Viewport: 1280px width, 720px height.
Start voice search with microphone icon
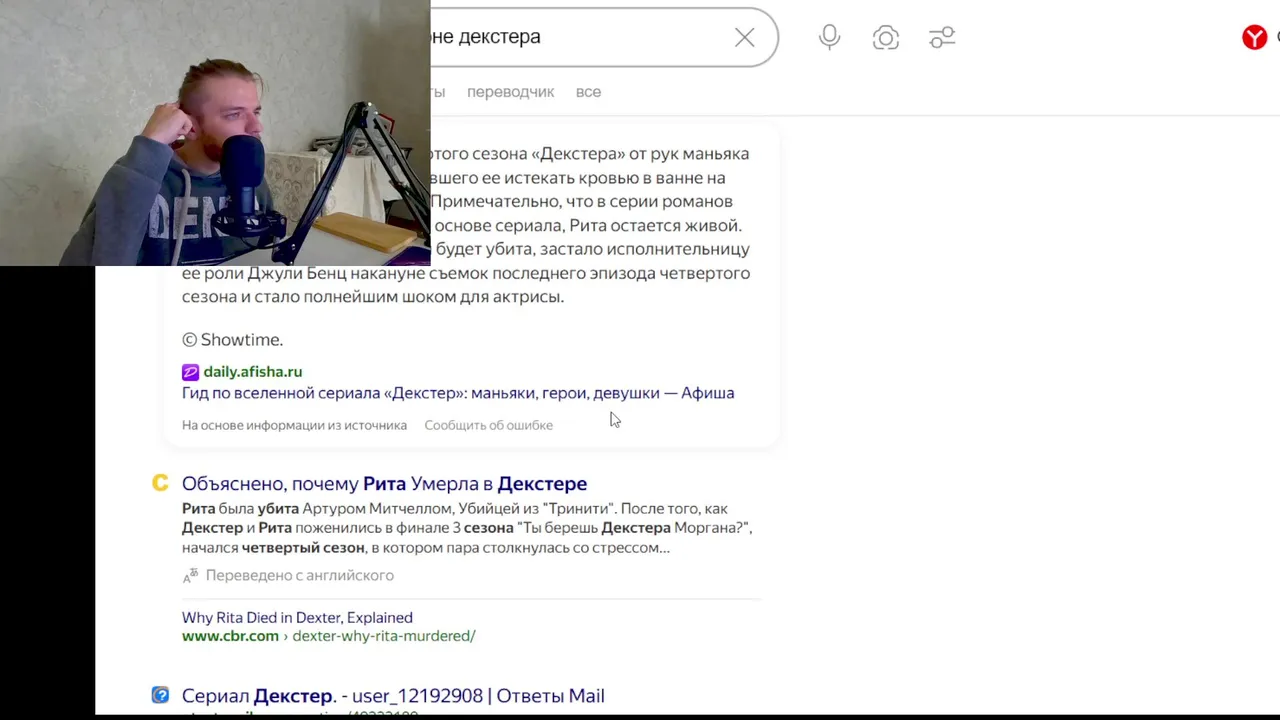[x=829, y=38]
